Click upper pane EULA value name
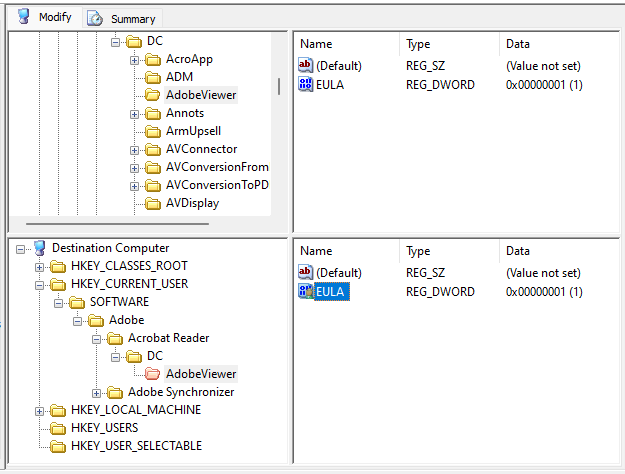625x474 pixels. 330,85
